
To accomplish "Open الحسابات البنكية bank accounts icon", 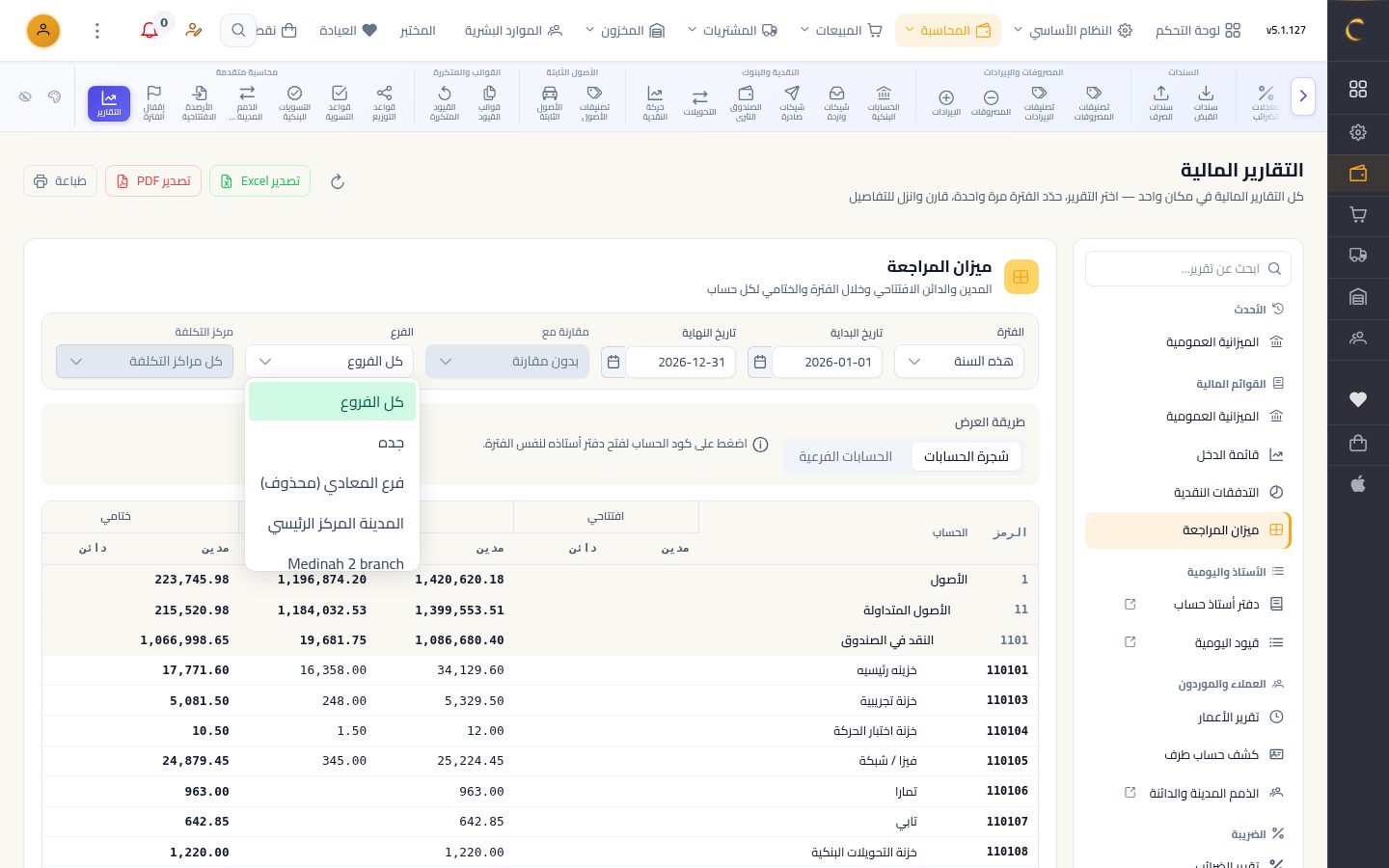I will 884,103.
